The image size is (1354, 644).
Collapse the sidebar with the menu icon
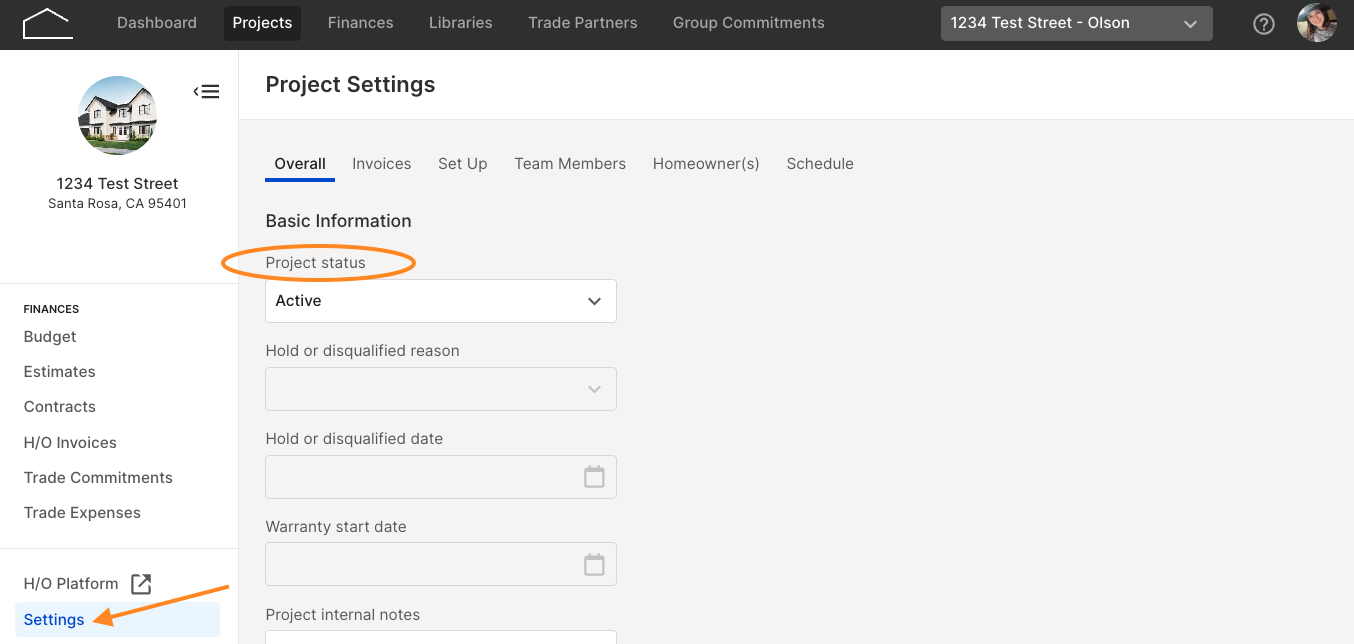(206, 92)
